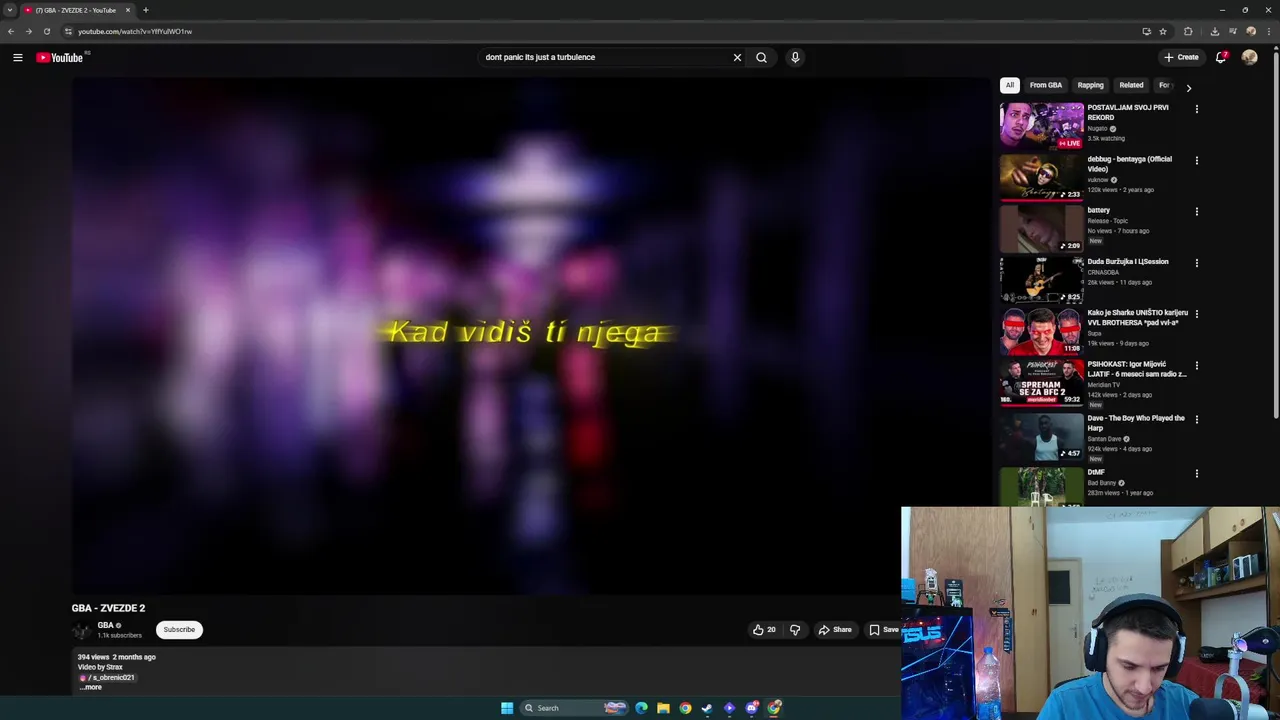Image resolution: width=1280 pixels, height=720 pixels.
Task: Open options for Duda Buržujka session video
Action: click(x=1196, y=263)
